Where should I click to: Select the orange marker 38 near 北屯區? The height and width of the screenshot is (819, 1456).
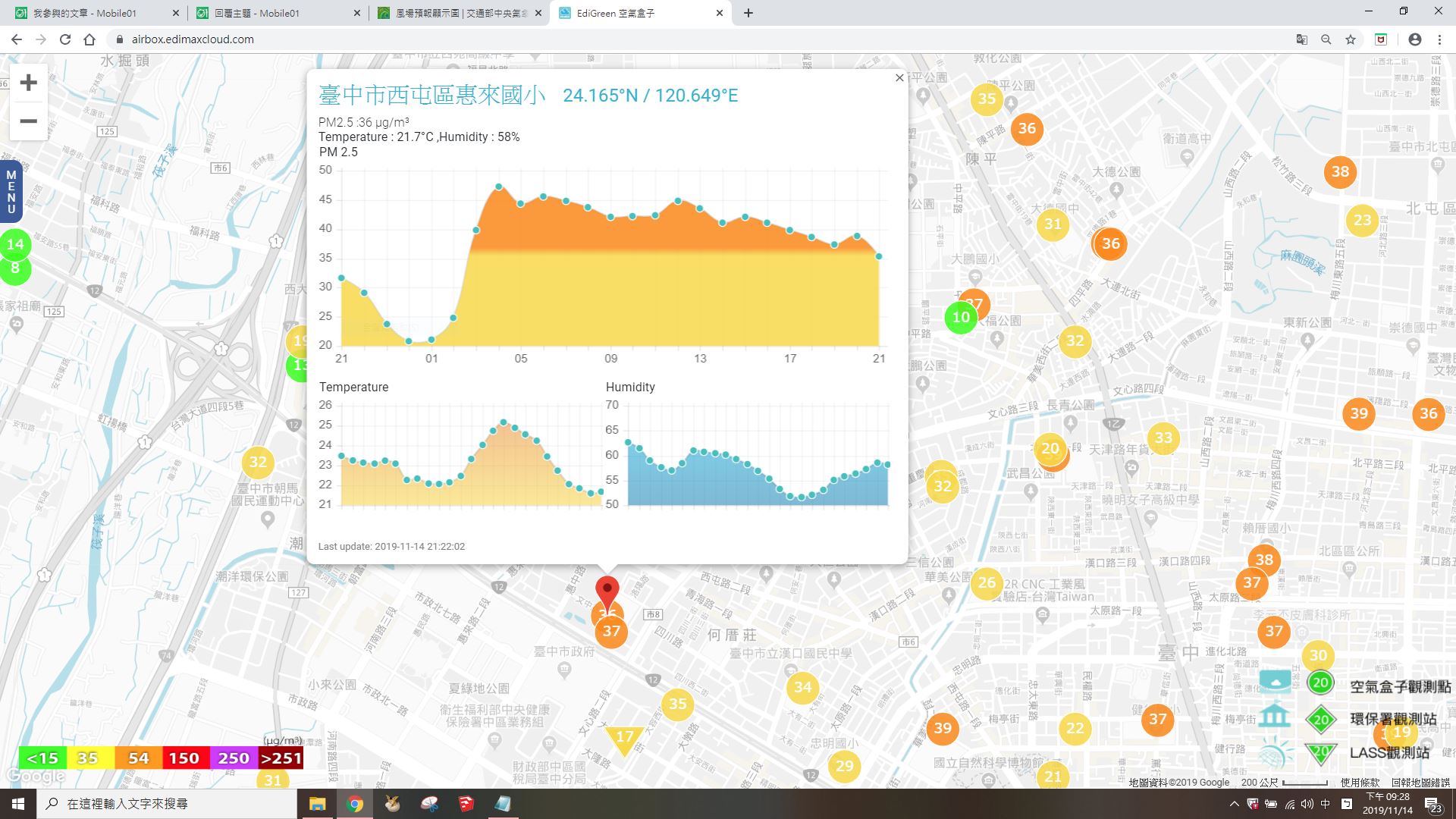click(x=1340, y=171)
